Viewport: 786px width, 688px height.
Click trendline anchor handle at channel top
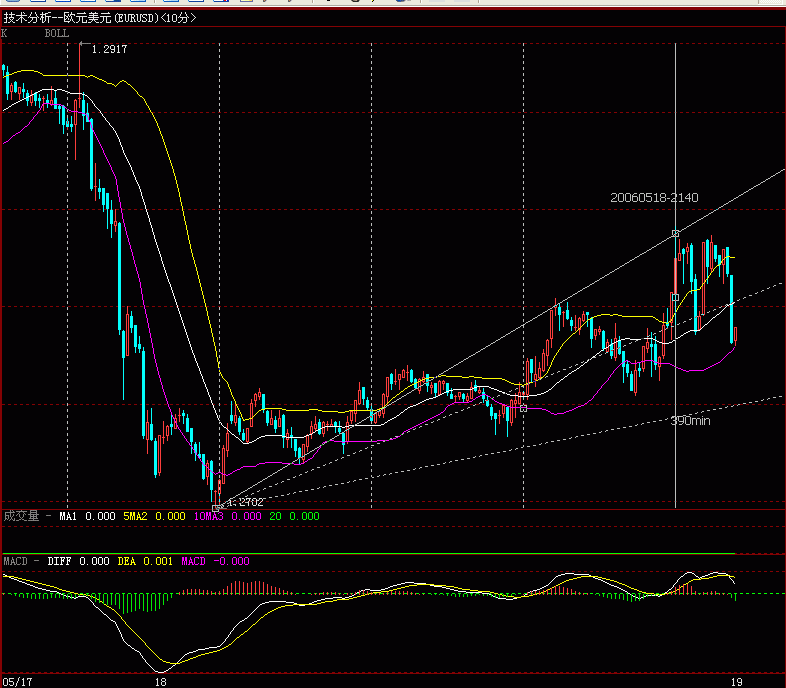click(676, 233)
